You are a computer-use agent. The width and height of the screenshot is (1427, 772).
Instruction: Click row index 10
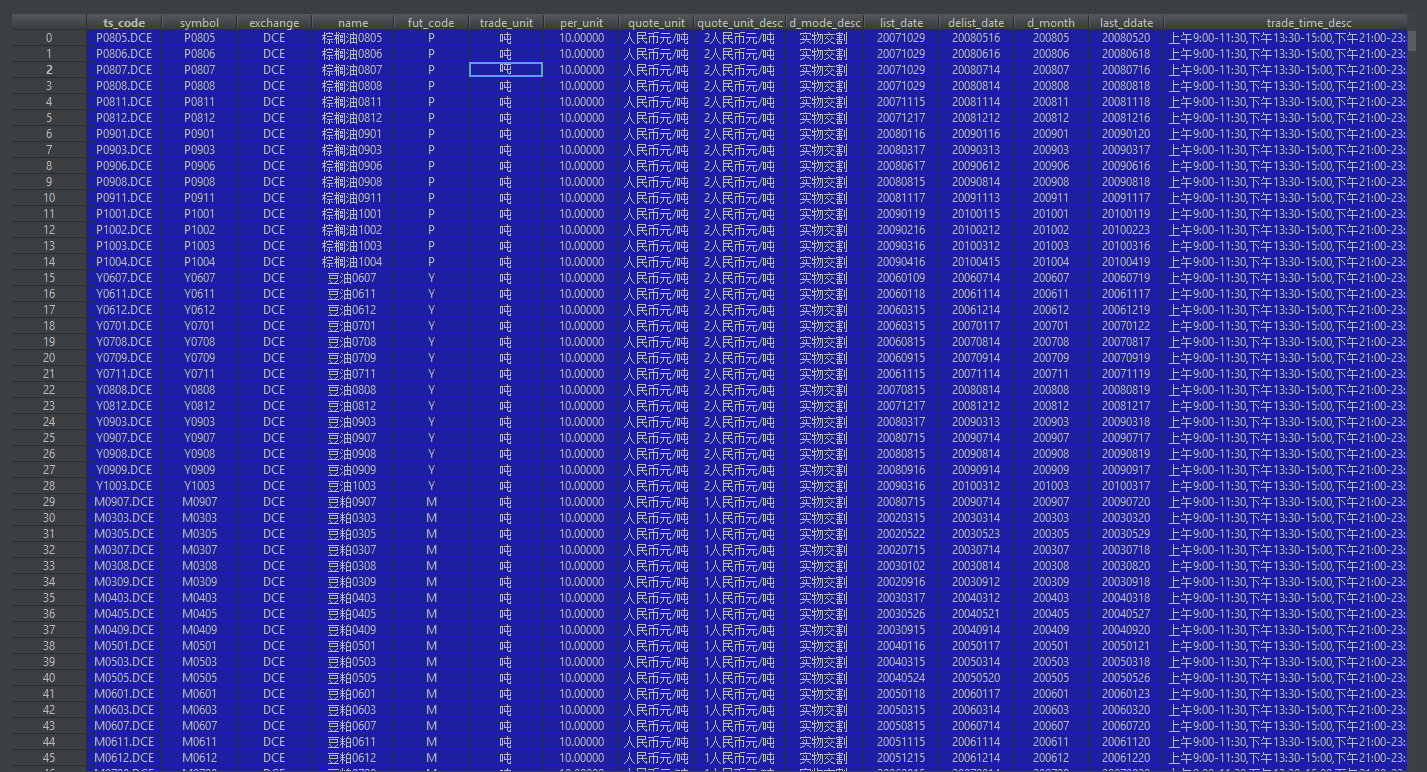49,198
